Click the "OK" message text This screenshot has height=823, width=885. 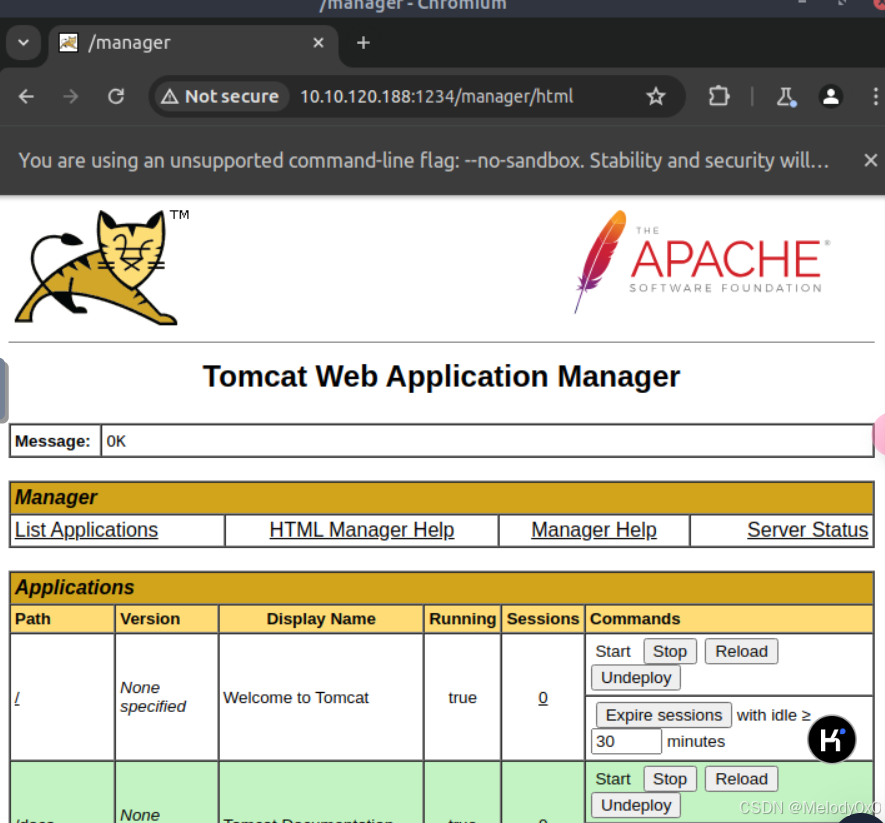click(116, 441)
